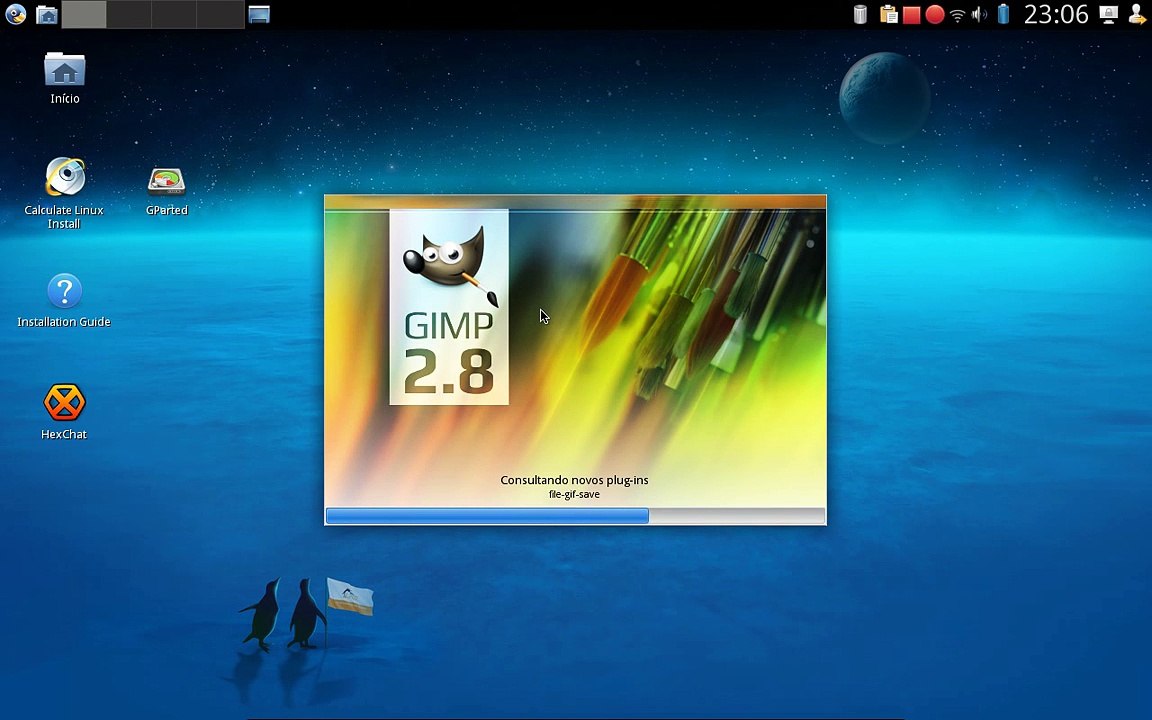
Task: Open the trash icon in the top panel
Action: pyautogui.click(x=860, y=14)
